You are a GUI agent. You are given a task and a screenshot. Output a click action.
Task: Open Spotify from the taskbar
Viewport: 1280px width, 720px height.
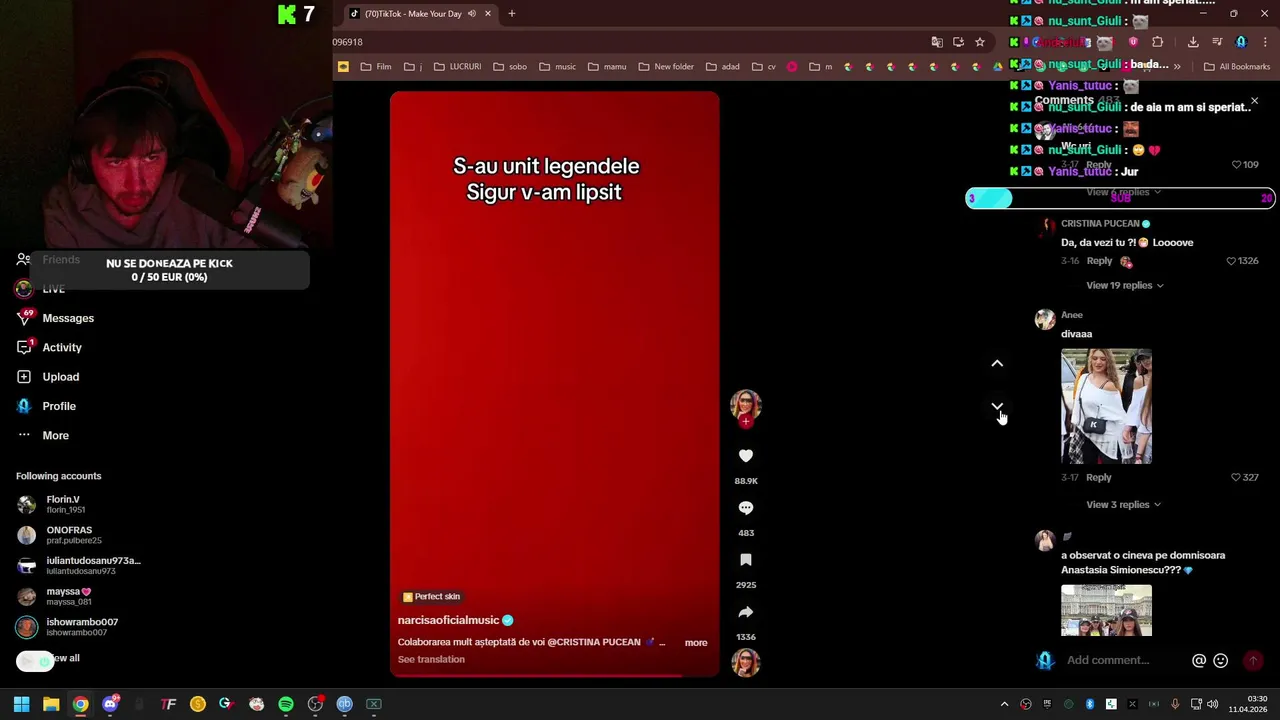point(286,704)
